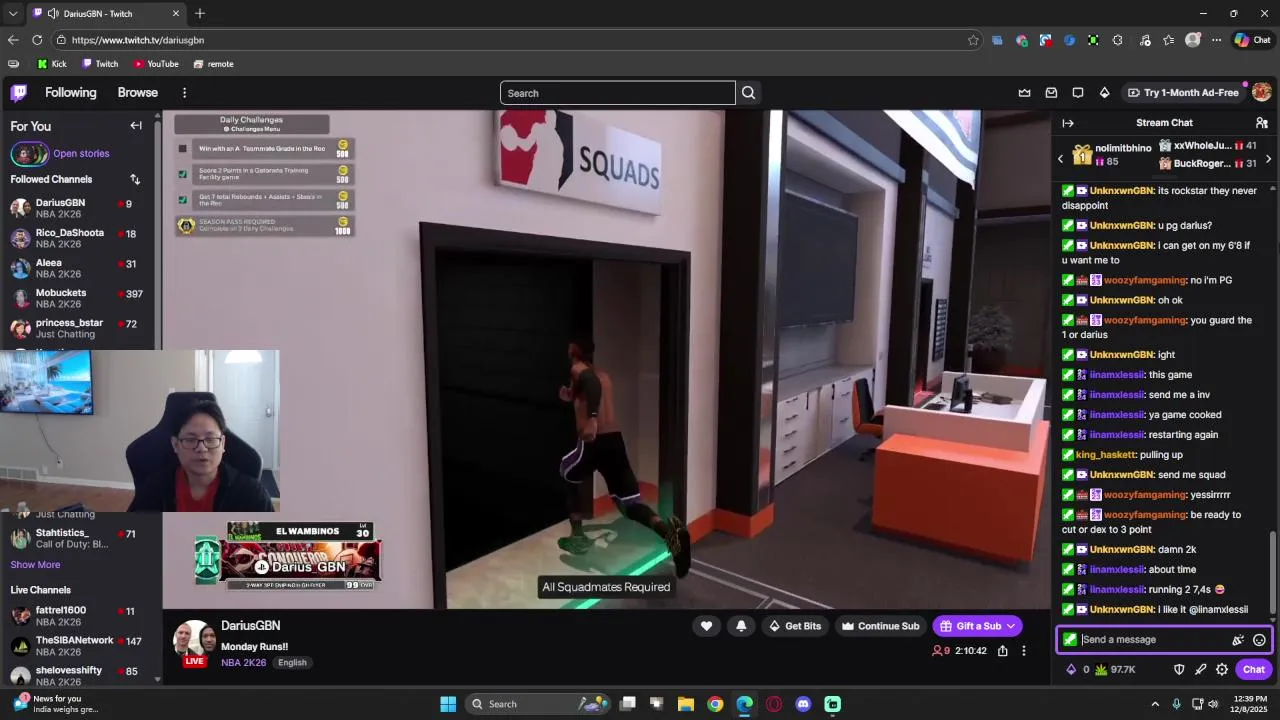
Task: Open the browser extensions puzzle icon
Action: pyautogui.click(x=1117, y=40)
